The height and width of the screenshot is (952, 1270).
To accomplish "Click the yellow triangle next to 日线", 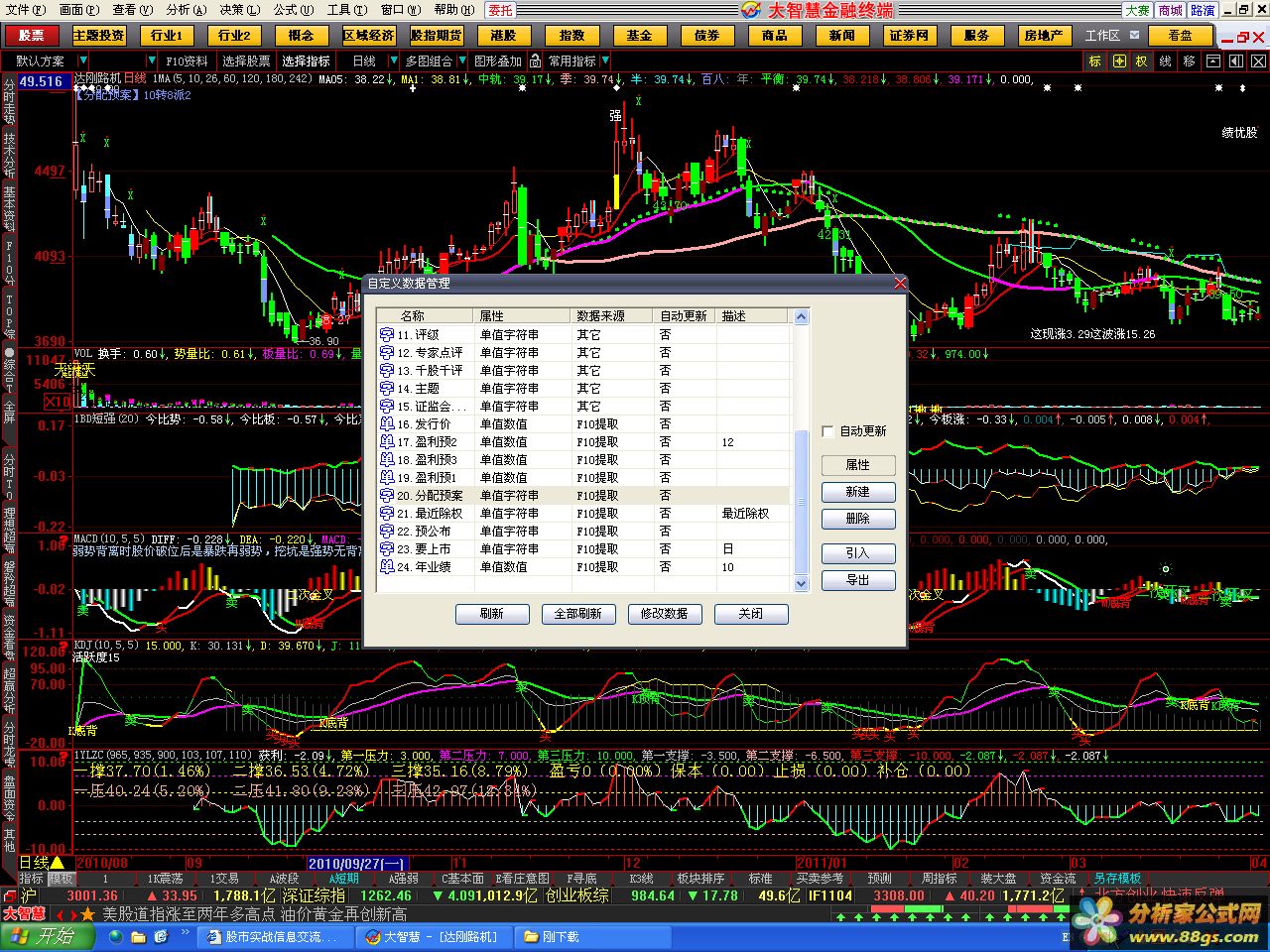I will (x=58, y=863).
